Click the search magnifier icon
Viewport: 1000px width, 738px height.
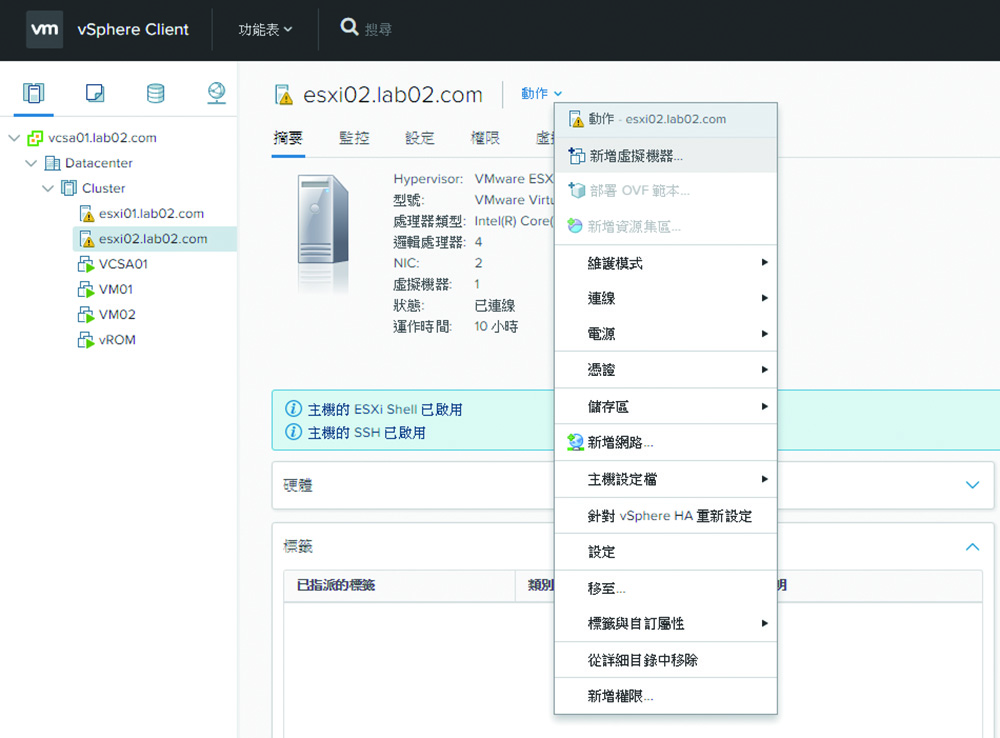[349, 27]
